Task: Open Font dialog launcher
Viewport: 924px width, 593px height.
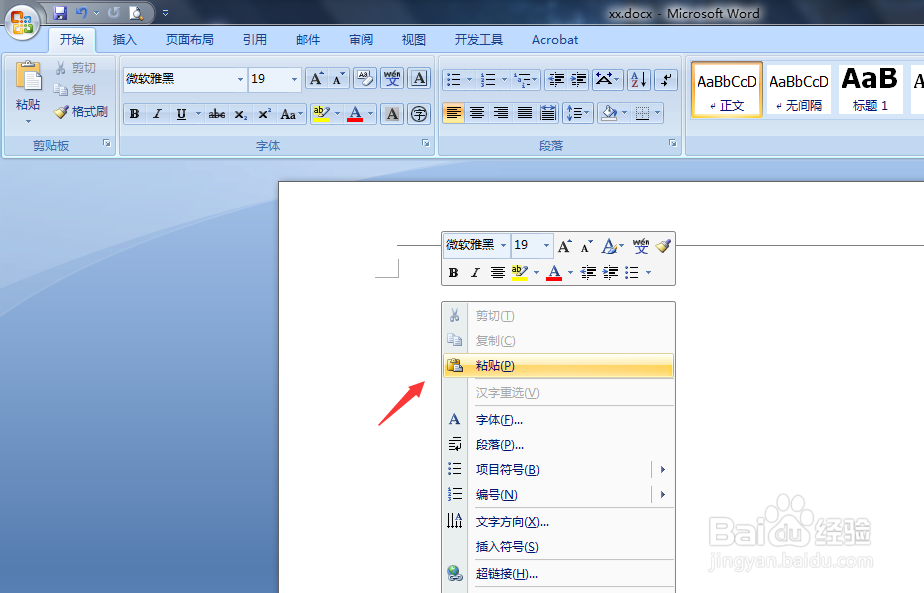Action: coord(425,143)
